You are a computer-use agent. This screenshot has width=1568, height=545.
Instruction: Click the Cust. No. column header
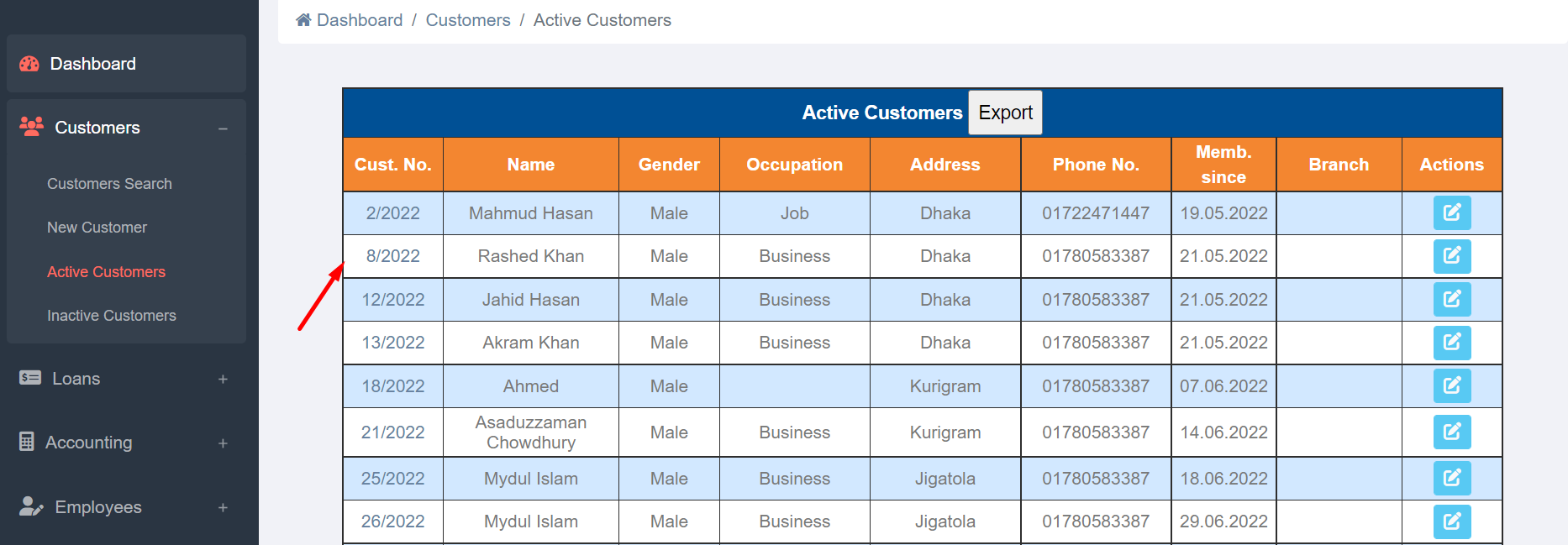392,165
